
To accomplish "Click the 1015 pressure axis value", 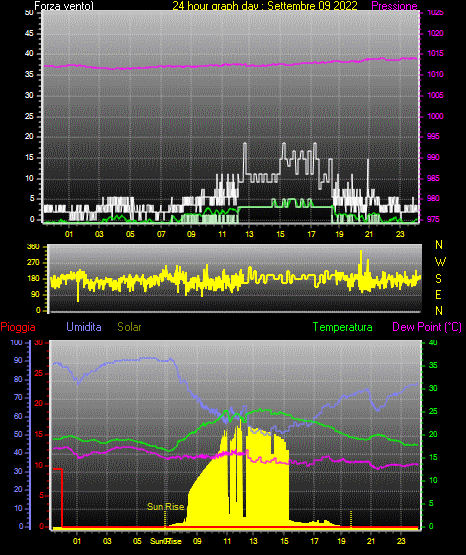I will tap(436, 53).
